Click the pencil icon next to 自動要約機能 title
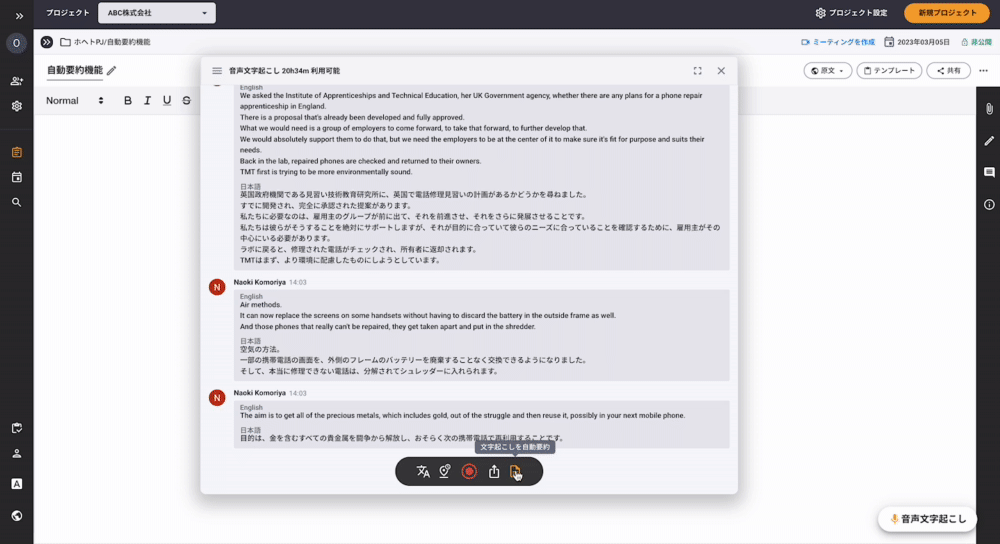1000x544 pixels. 112,71
